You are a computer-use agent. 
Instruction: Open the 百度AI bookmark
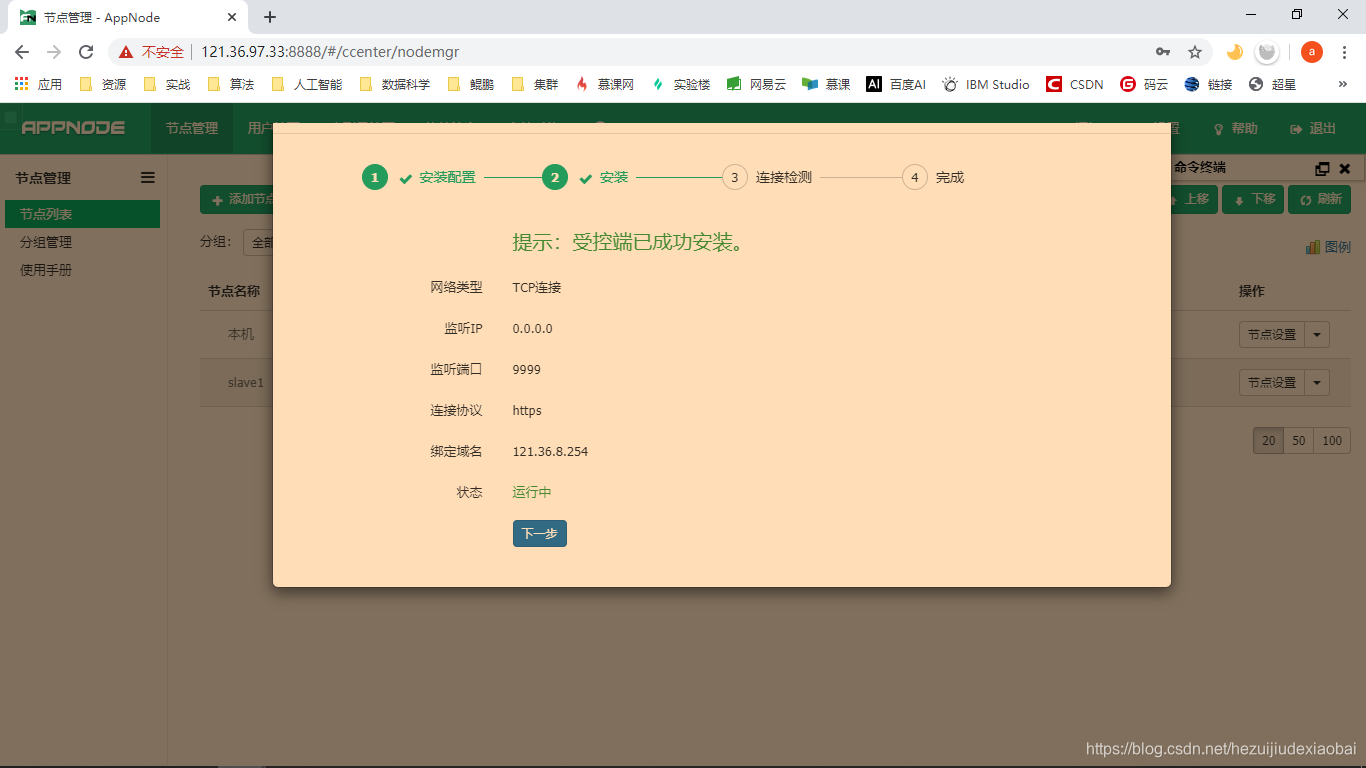897,84
